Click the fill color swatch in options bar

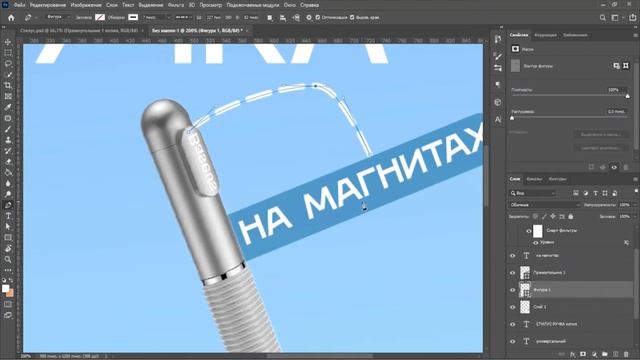(100, 18)
